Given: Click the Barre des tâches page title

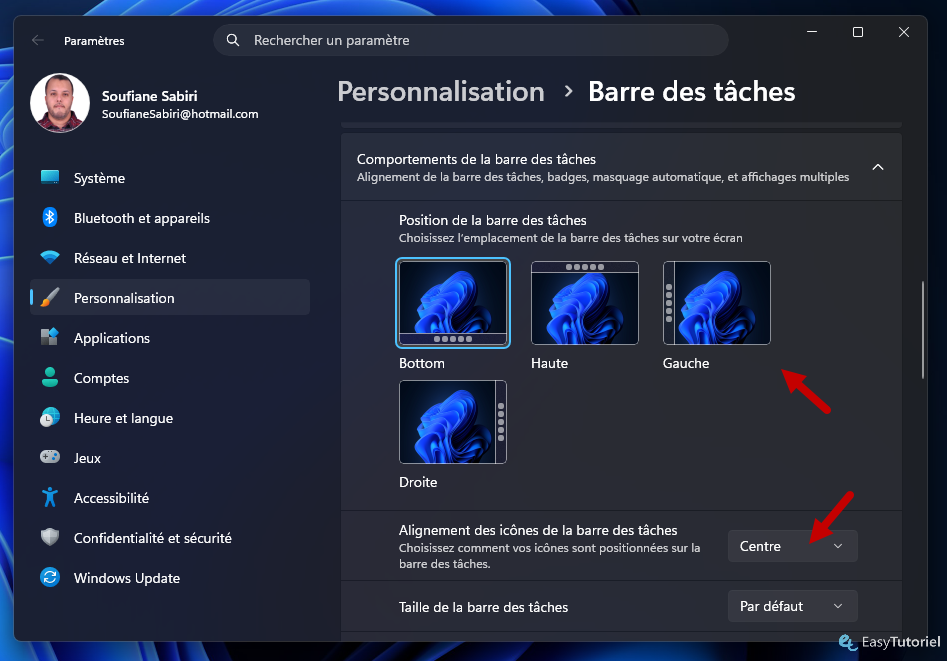Looking at the screenshot, I should [x=692, y=92].
